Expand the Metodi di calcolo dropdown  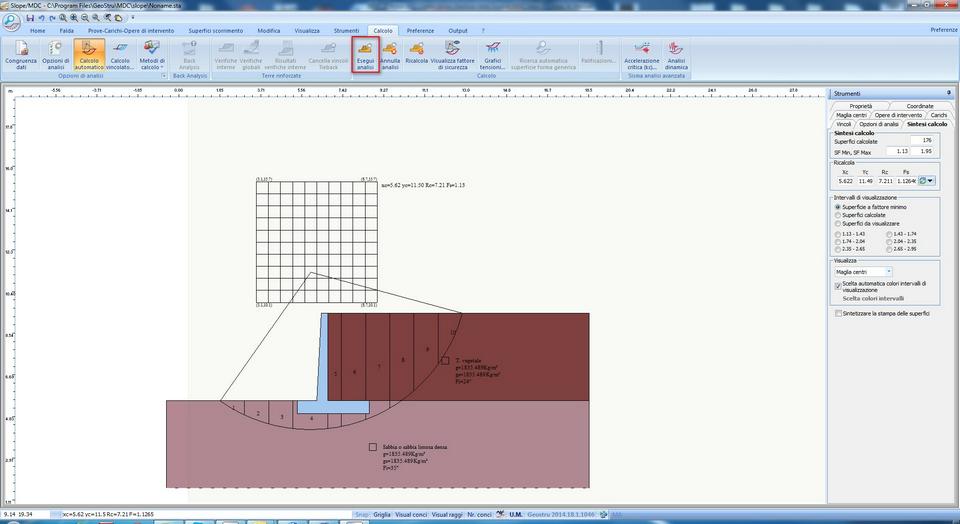point(152,55)
